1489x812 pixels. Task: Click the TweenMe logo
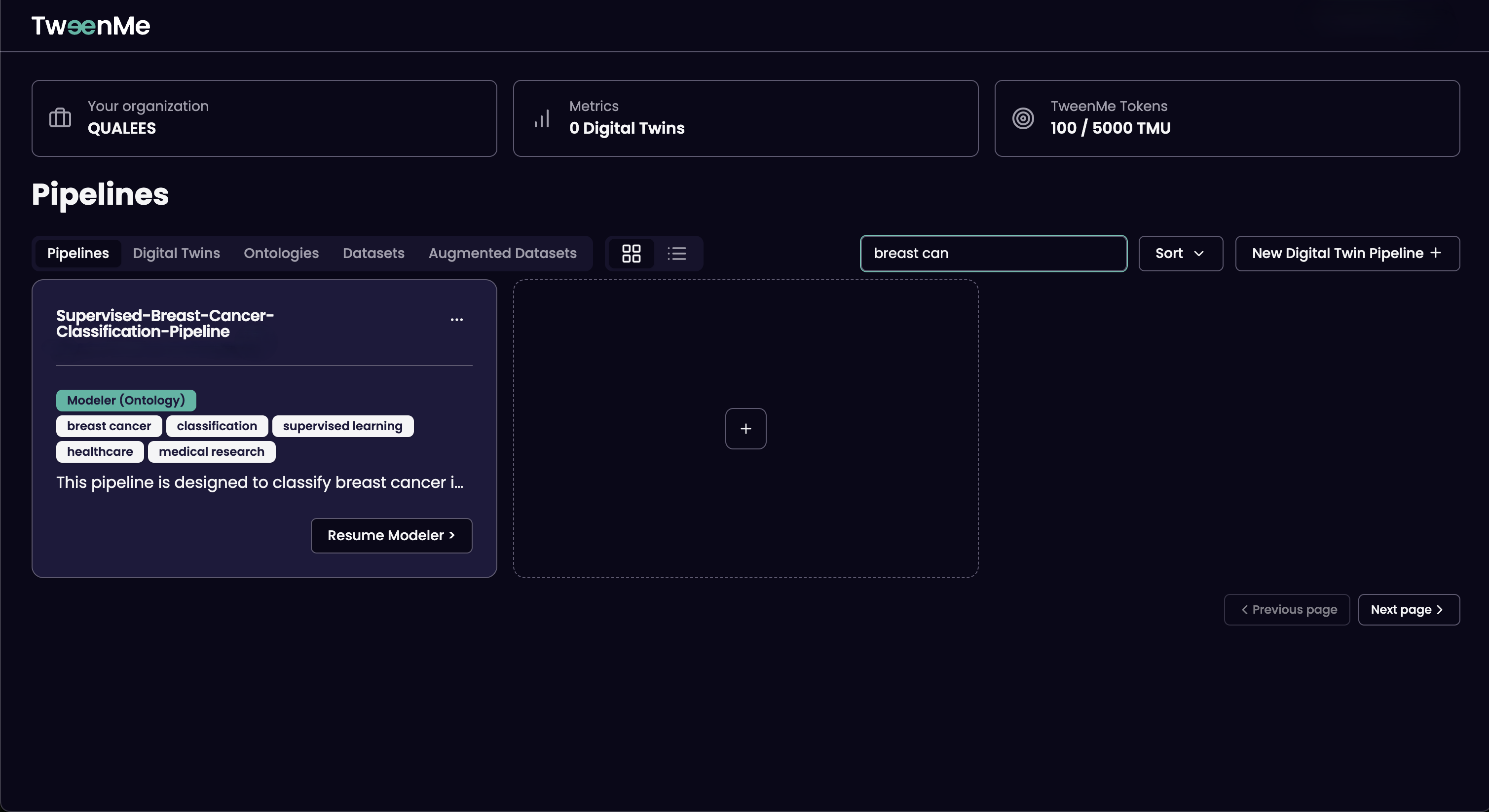click(x=91, y=26)
